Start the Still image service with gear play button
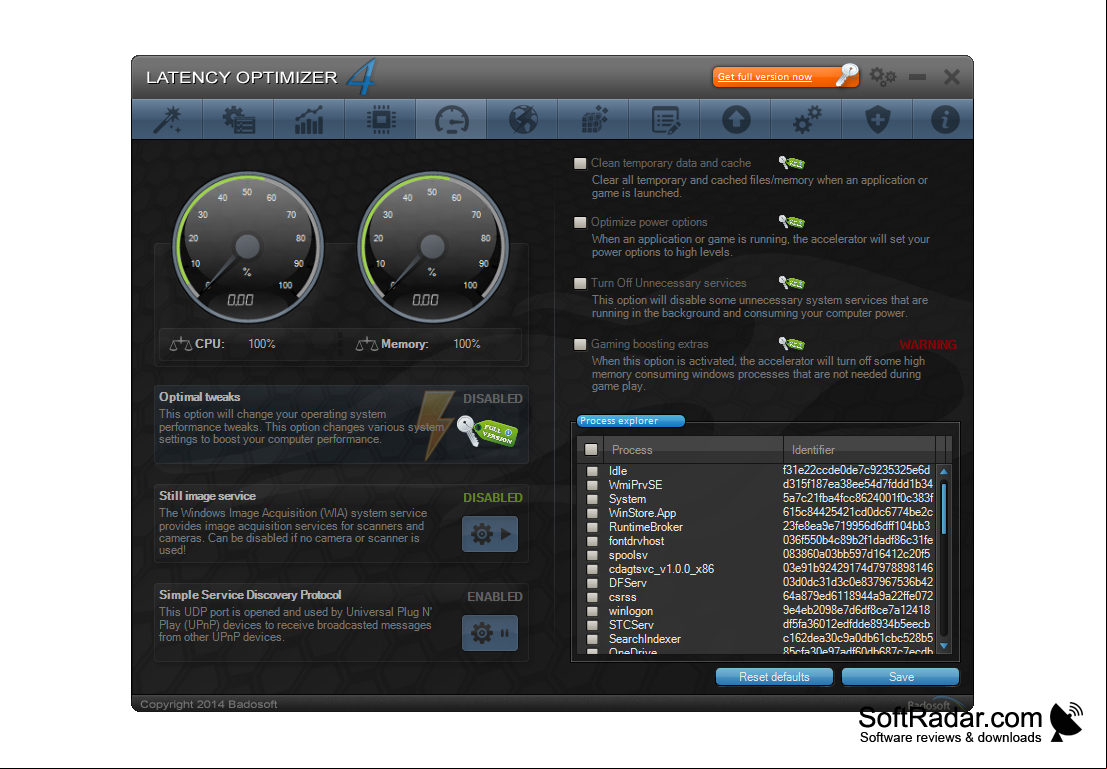 [x=490, y=534]
